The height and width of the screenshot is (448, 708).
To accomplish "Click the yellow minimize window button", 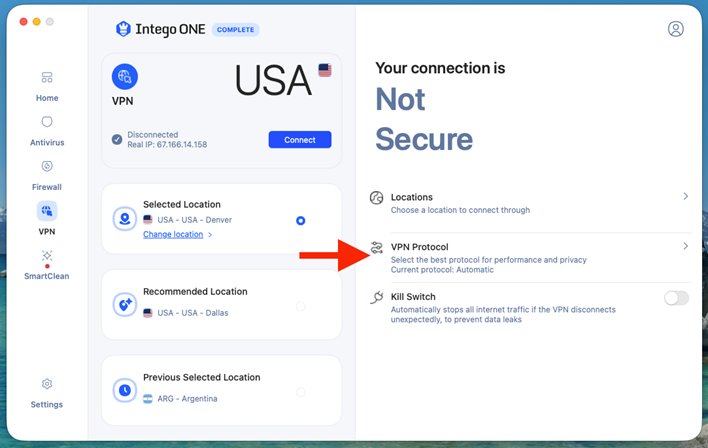I will coord(37,21).
